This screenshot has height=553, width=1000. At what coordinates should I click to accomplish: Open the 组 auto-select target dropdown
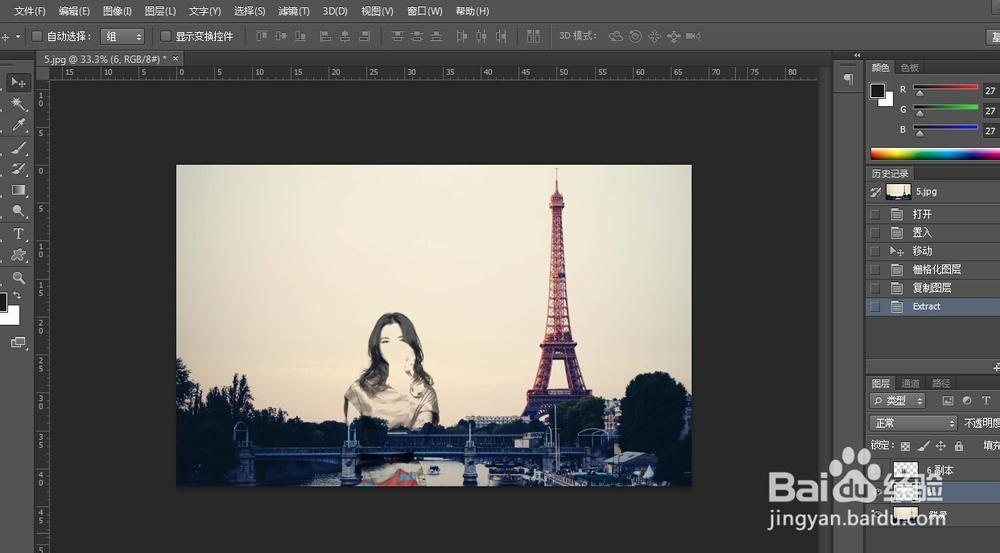(124, 36)
